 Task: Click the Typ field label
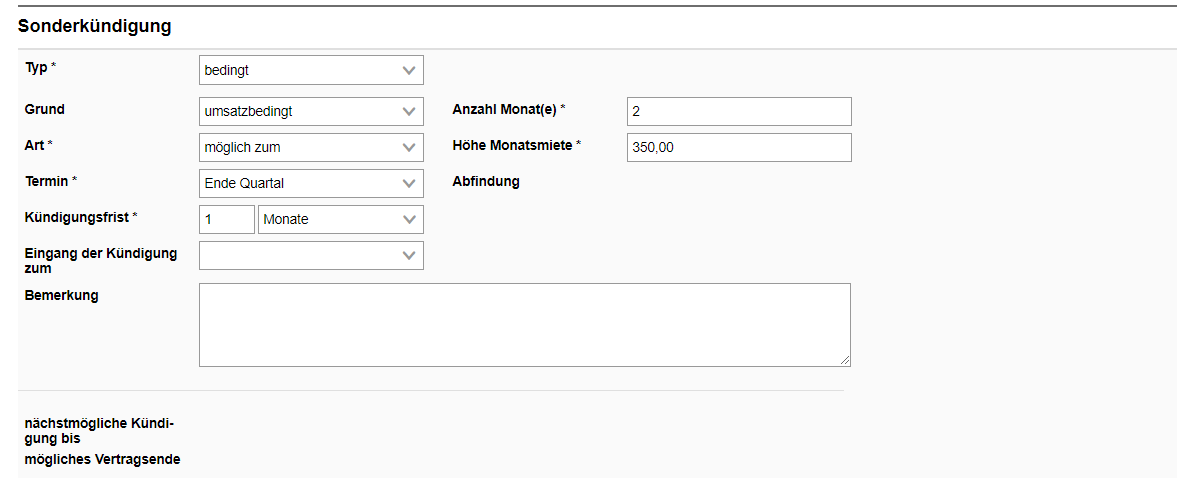pyautogui.click(x=36, y=67)
